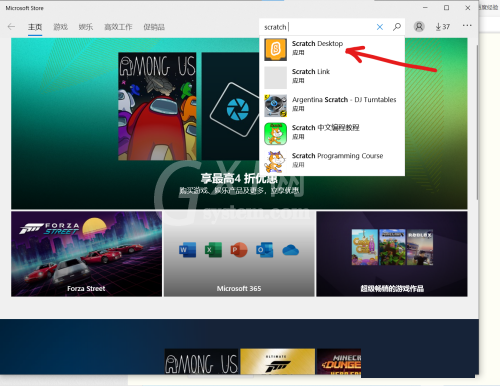Click the blank Scratch Link icon
The height and width of the screenshot is (386, 500).
pyautogui.click(x=275, y=77)
